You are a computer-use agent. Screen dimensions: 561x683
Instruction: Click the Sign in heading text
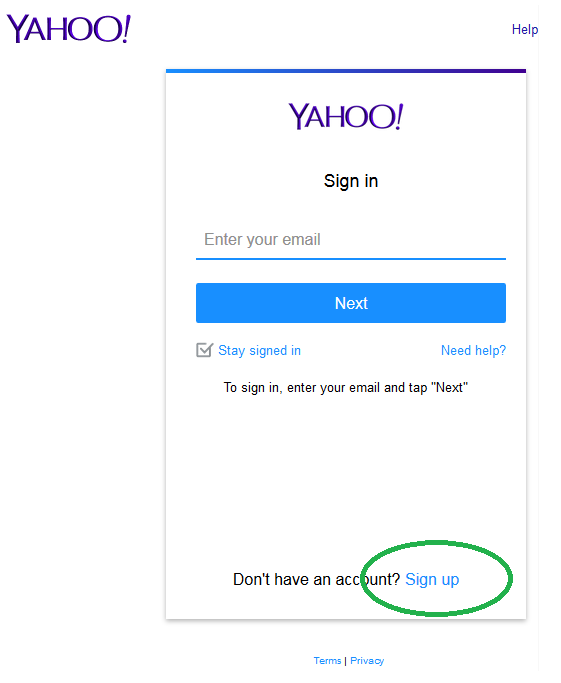tap(351, 181)
